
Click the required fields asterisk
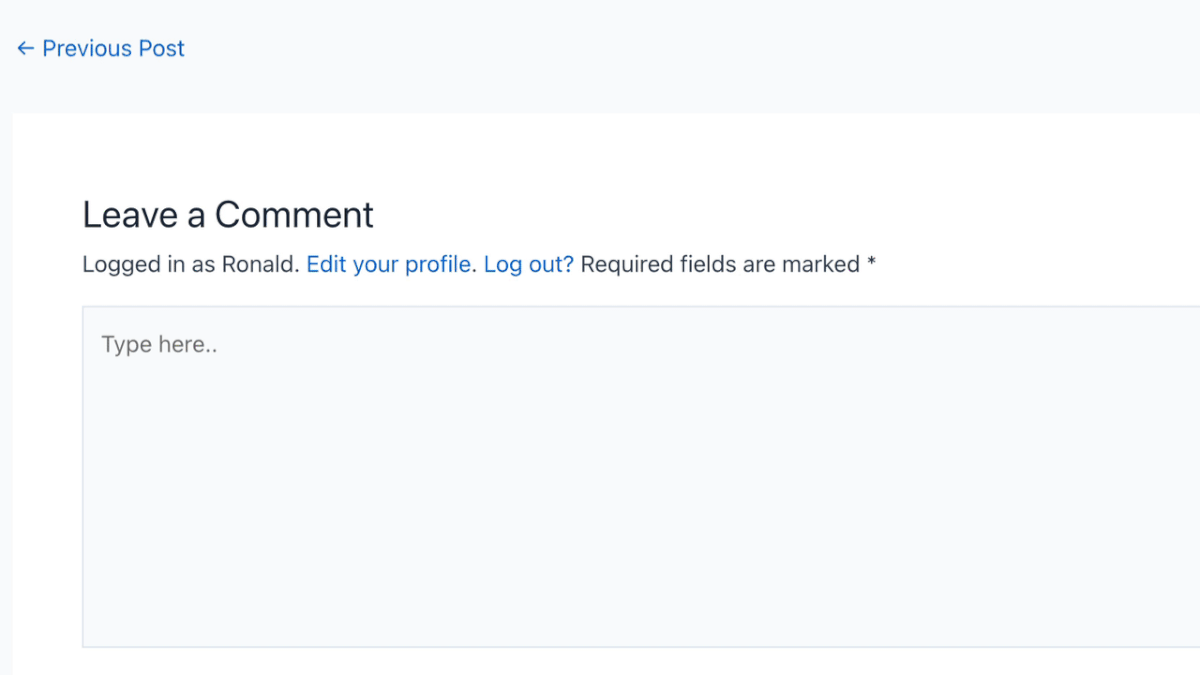[872, 262]
